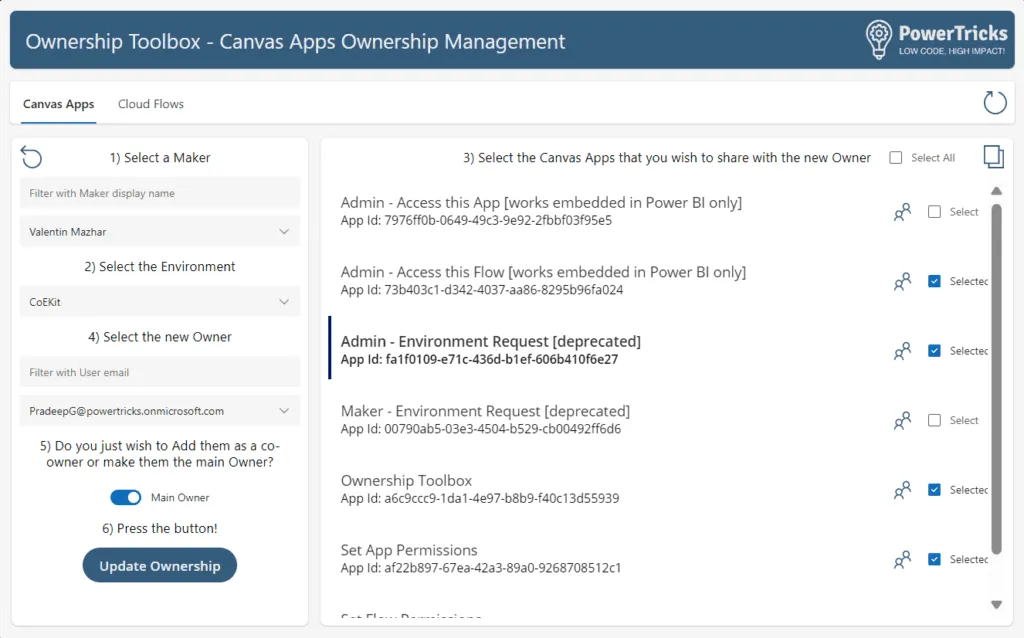Open the people icon for Set App Permissions
This screenshot has width=1024, height=638.
pyautogui.click(x=902, y=559)
